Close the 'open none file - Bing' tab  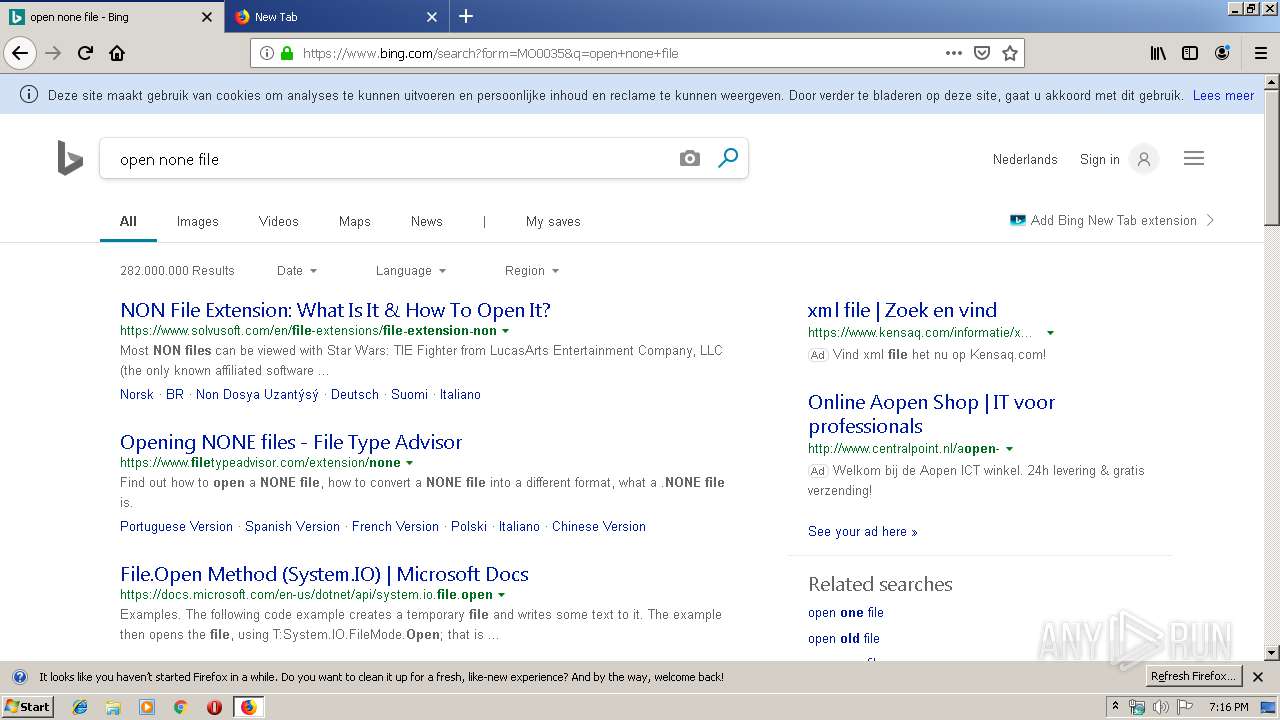tap(207, 17)
